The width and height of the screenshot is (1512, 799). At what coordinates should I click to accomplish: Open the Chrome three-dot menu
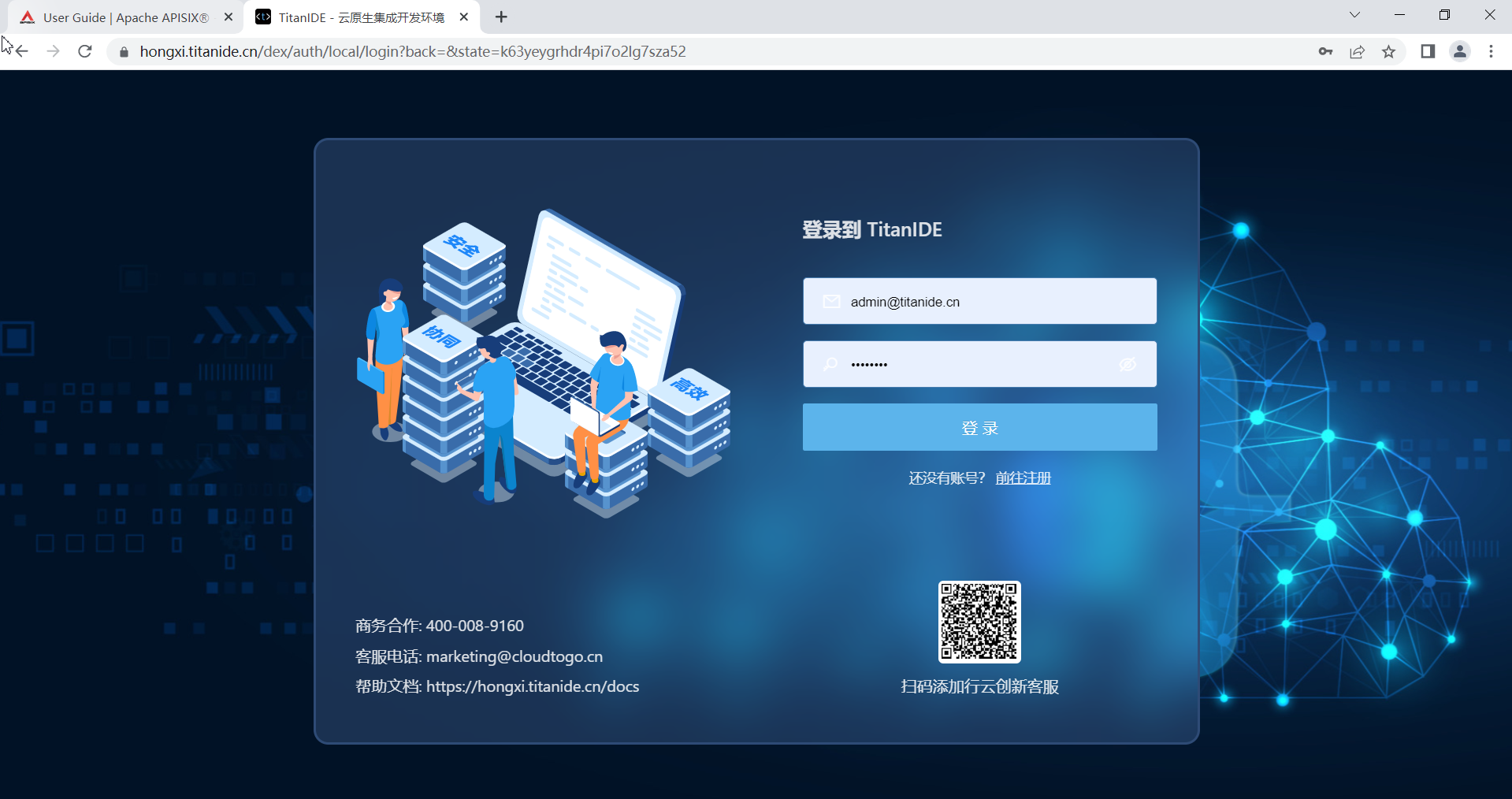1491,51
